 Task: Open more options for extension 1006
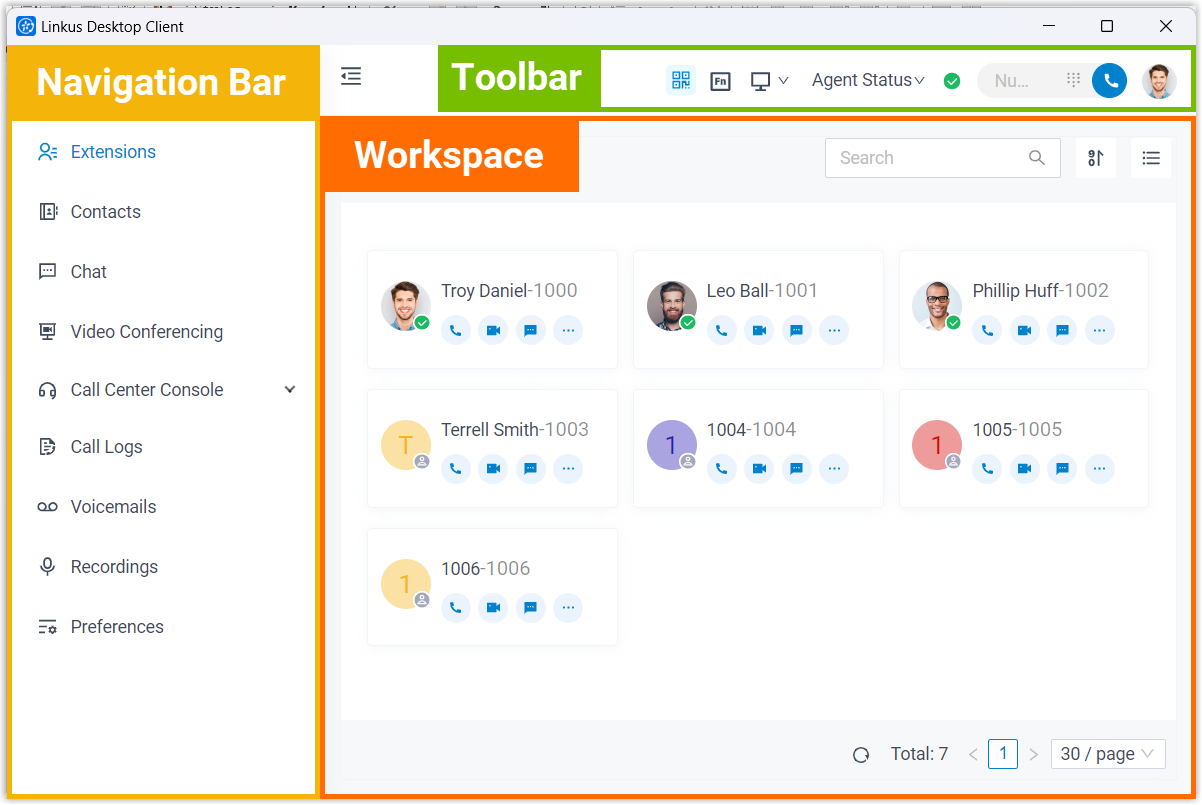coord(568,607)
